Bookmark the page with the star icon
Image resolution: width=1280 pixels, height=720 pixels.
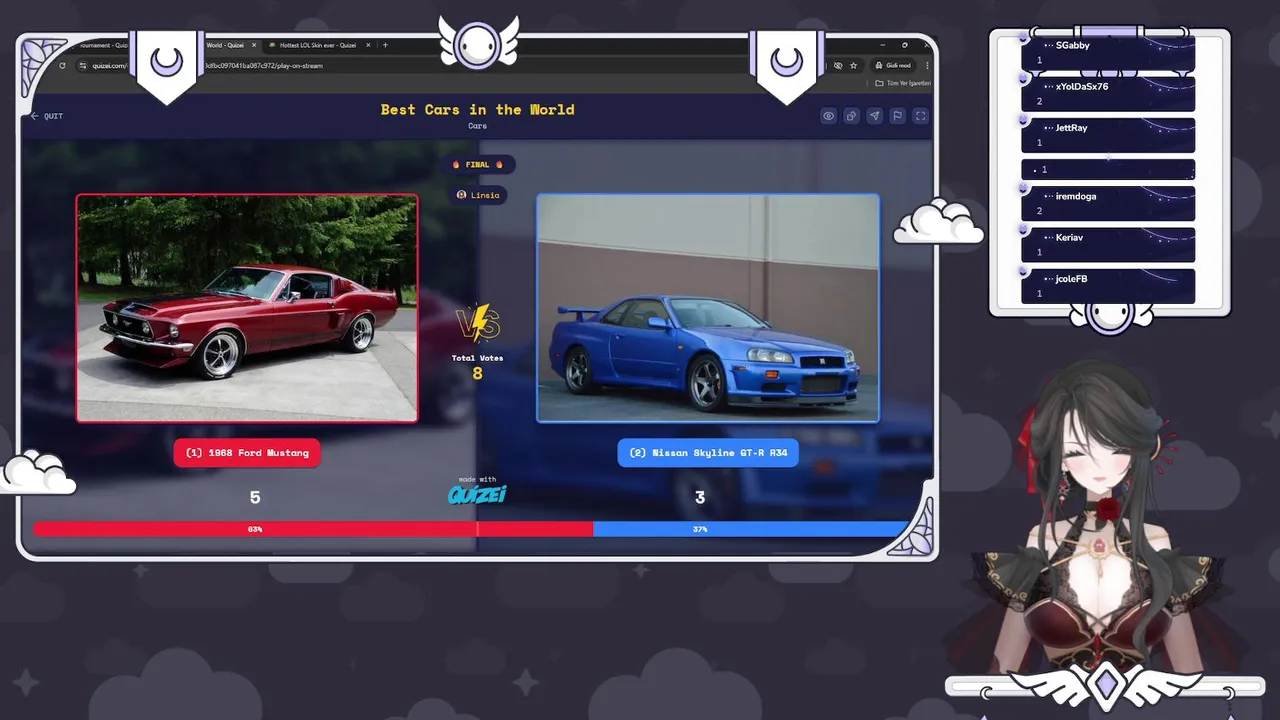click(x=853, y=66)
